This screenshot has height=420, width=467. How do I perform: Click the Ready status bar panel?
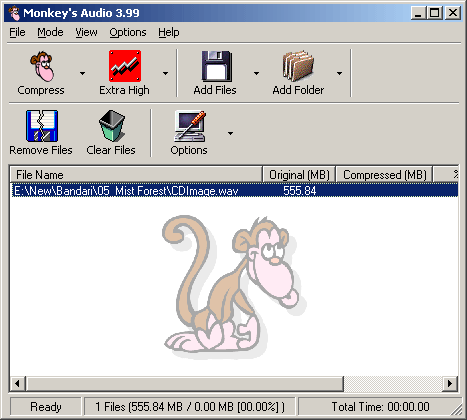46,407
